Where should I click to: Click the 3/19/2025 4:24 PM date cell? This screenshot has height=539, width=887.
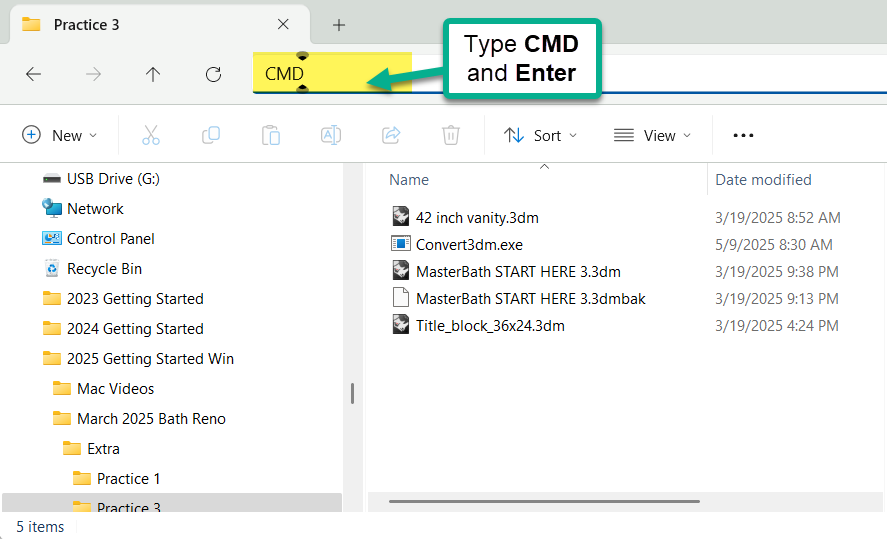pos(776,326)
